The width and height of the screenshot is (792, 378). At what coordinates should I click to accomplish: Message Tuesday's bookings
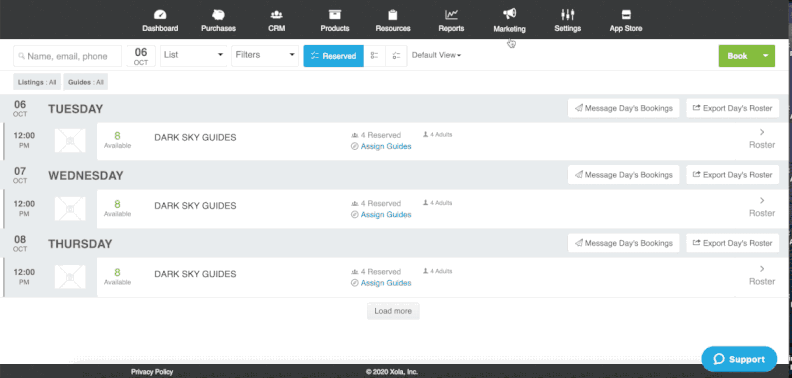[x=624, y=108]
